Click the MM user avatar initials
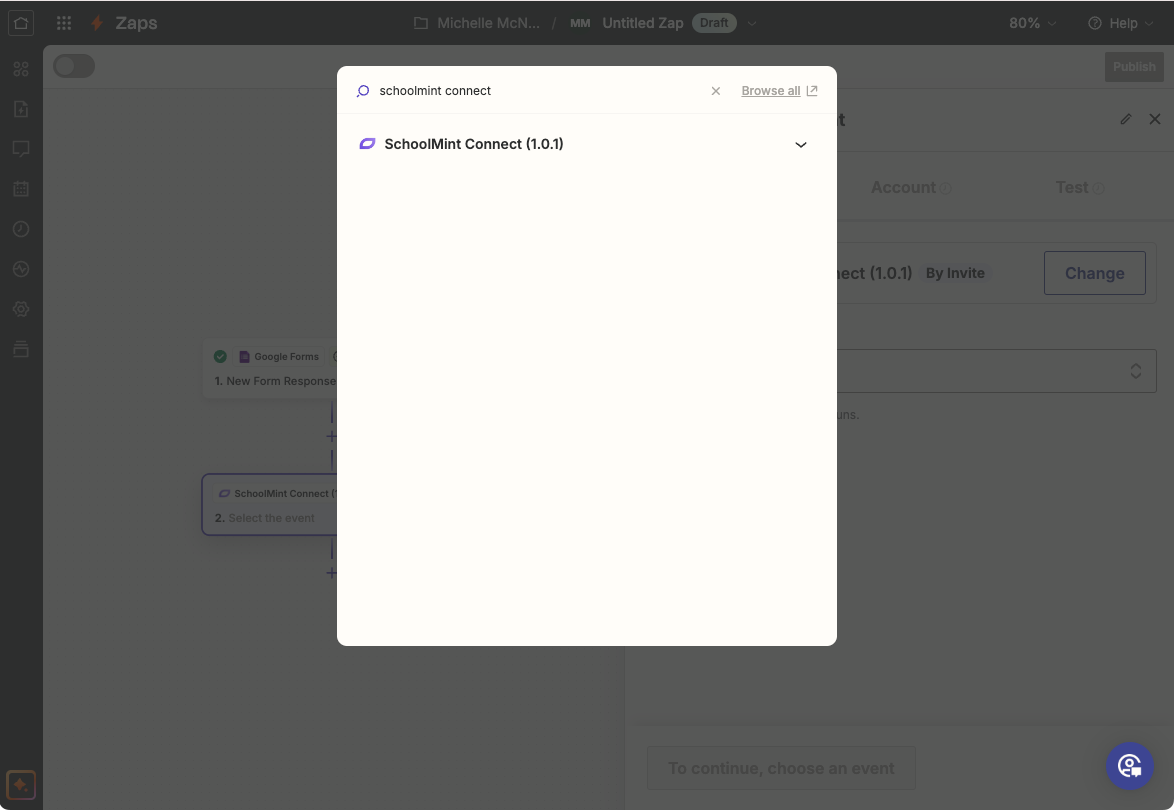This screenshot has height=810, width=1174. click(580, 23)
